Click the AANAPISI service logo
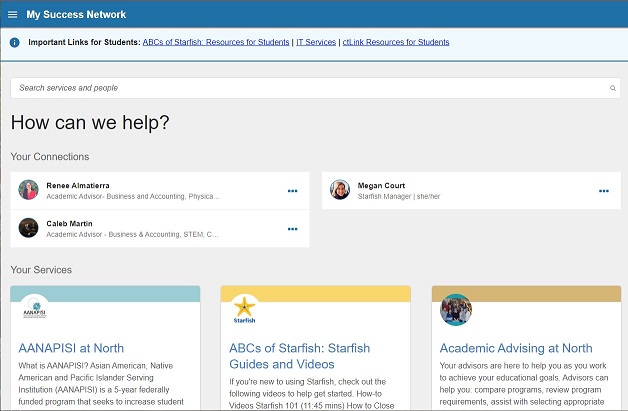Viewport: 628px width, 411px height. (x=35, y=308)
